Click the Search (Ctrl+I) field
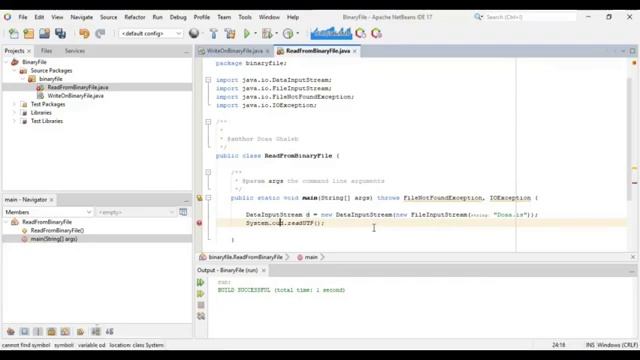The height and width of the screenshot is (360, 640). coord(530,17)
